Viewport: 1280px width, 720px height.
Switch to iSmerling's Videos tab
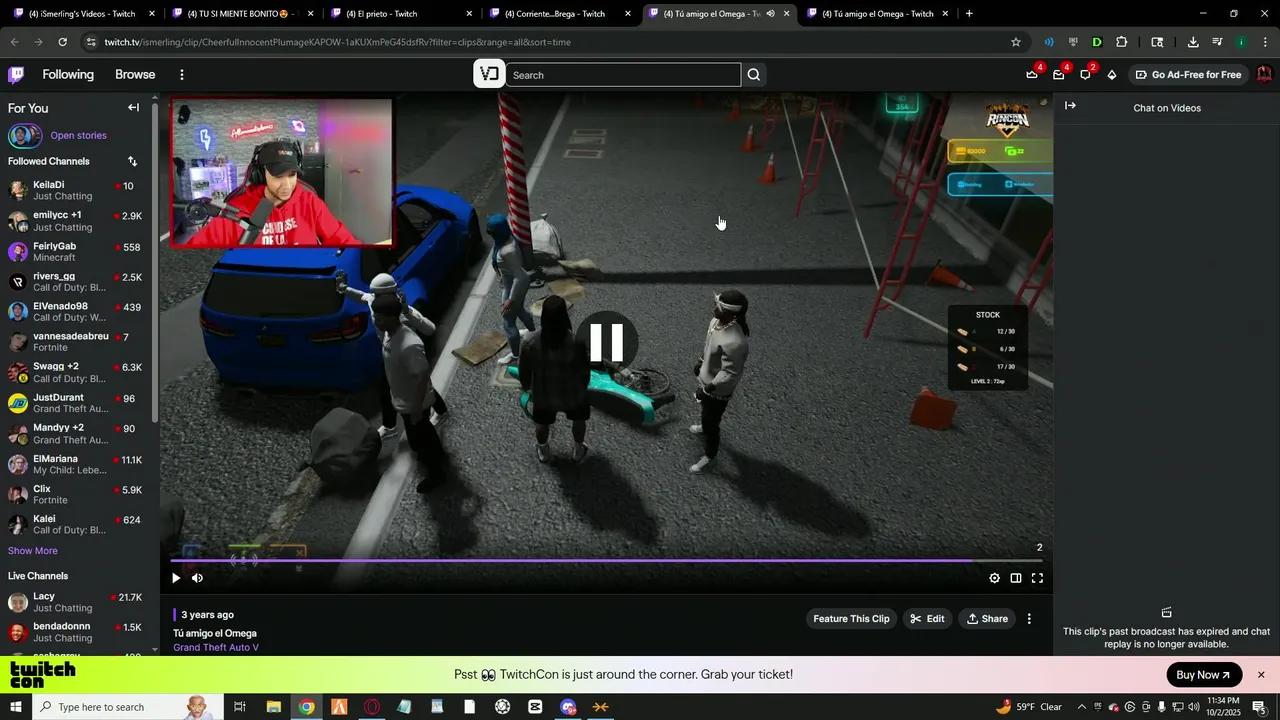point(82,14)
